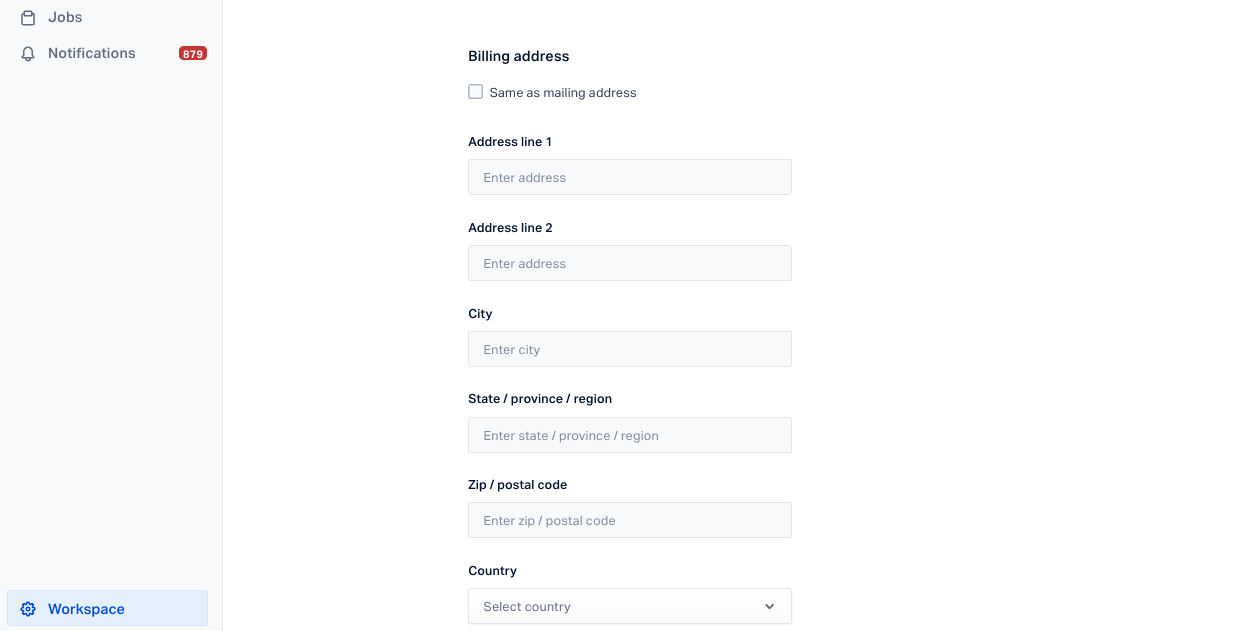Focus the Address line 1 field
This screenshot has width=1256, height=631.
pyautogui.click(x=630, y=177)
